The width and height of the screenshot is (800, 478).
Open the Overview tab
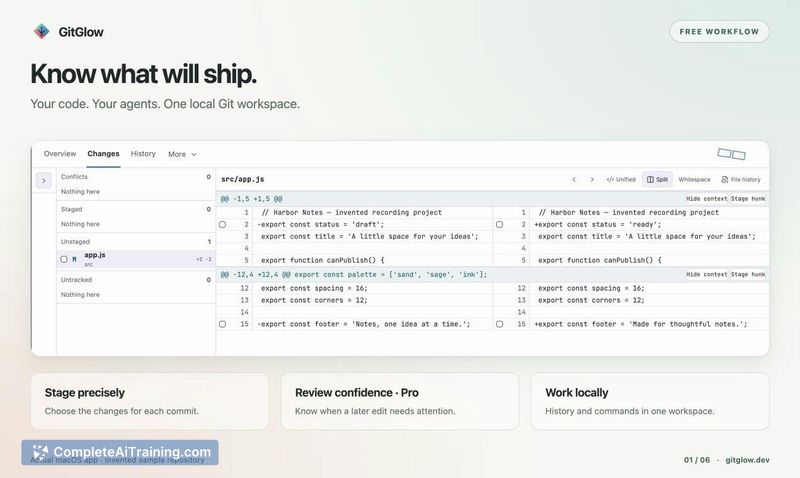click(60, 154)
